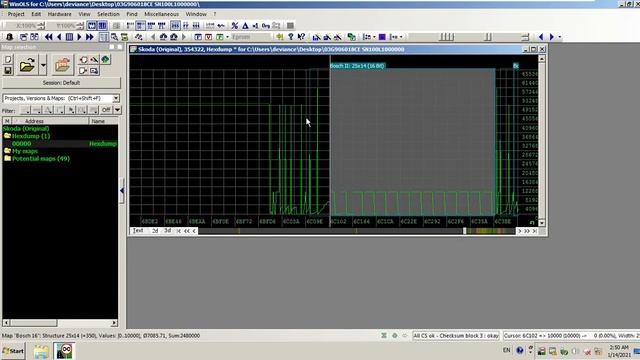The height and width of the screenshot is (360, 640).
Task: Click the solid blue square toolbar icon
Action: click(382, 37)
